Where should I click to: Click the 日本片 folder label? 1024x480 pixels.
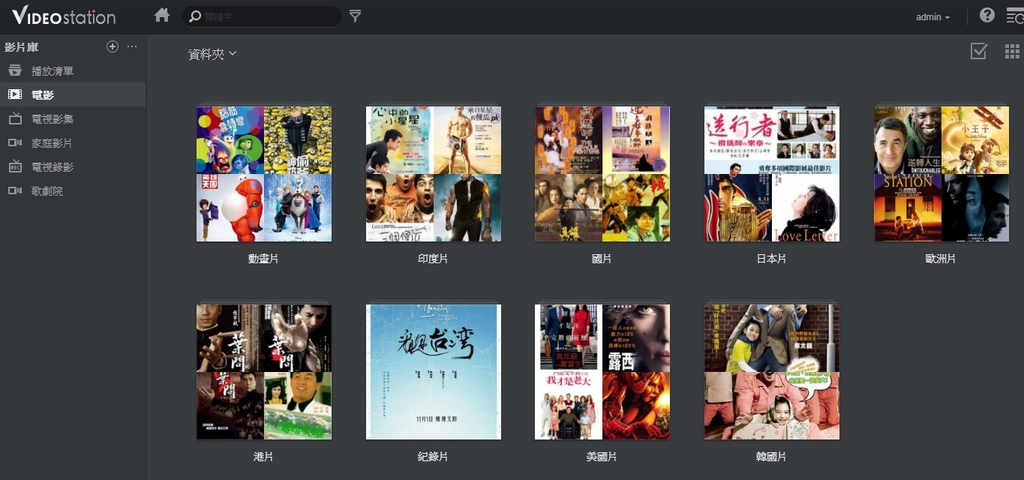click(x=771, y=259)
